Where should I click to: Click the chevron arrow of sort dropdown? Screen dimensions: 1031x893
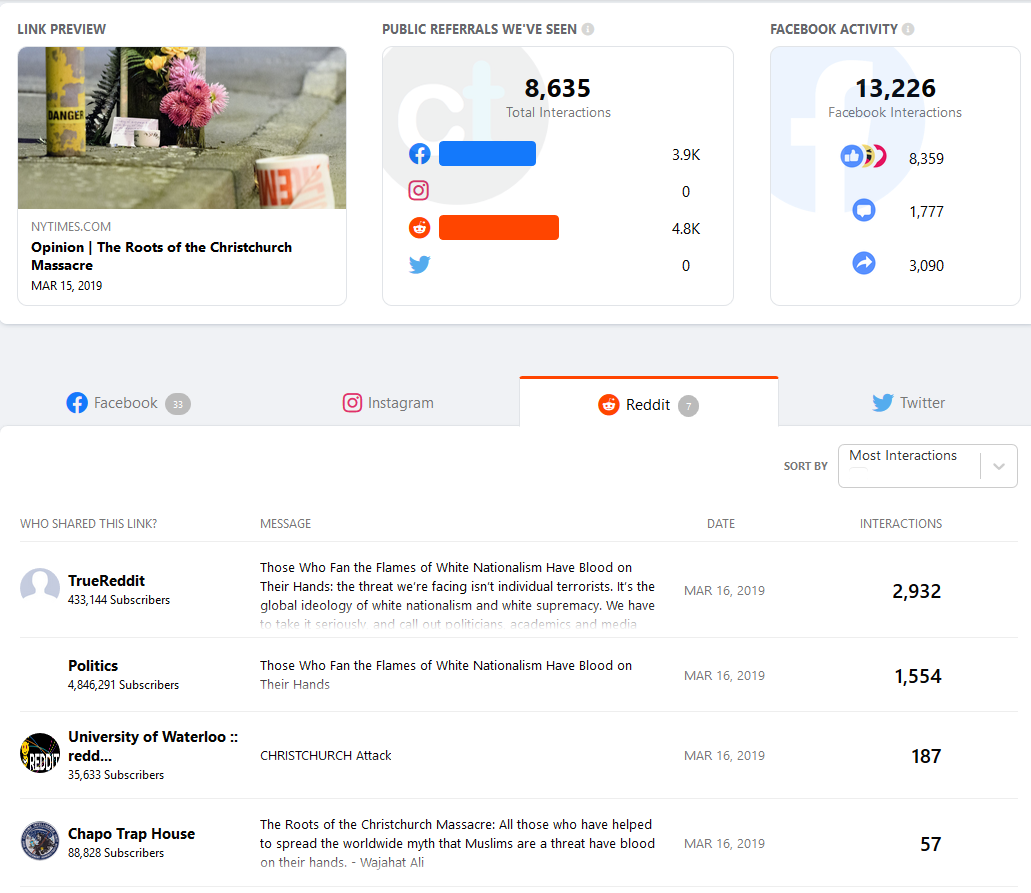click(999, 467)
